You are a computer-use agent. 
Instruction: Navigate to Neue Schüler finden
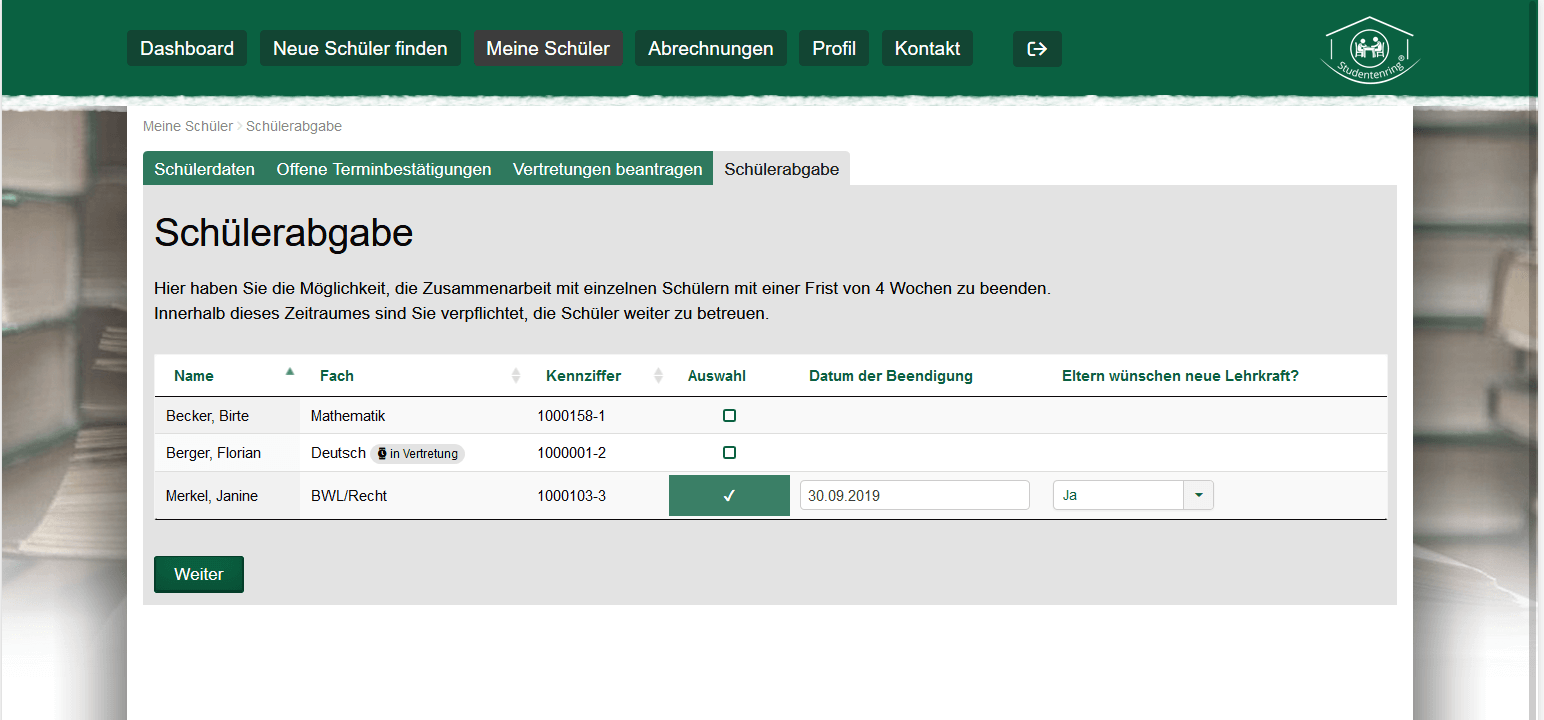pyautogui.click(x=360, y=48)
